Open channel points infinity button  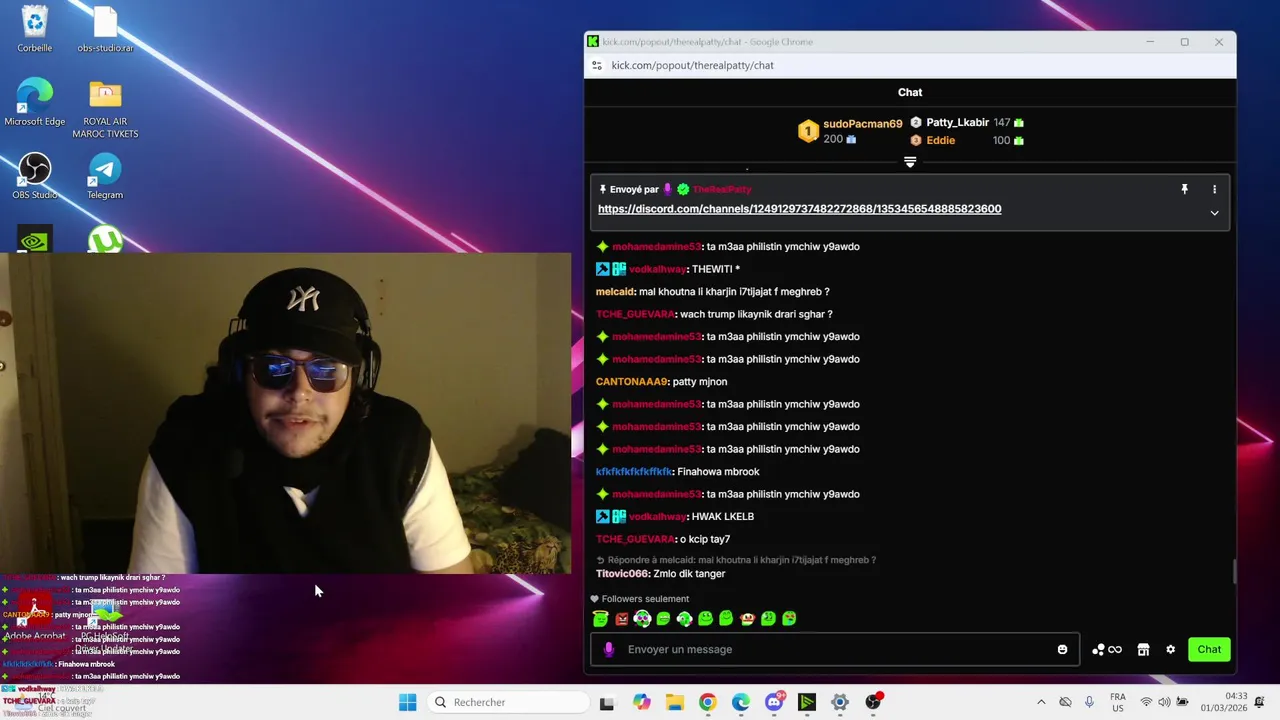[x=1107, y=649]
